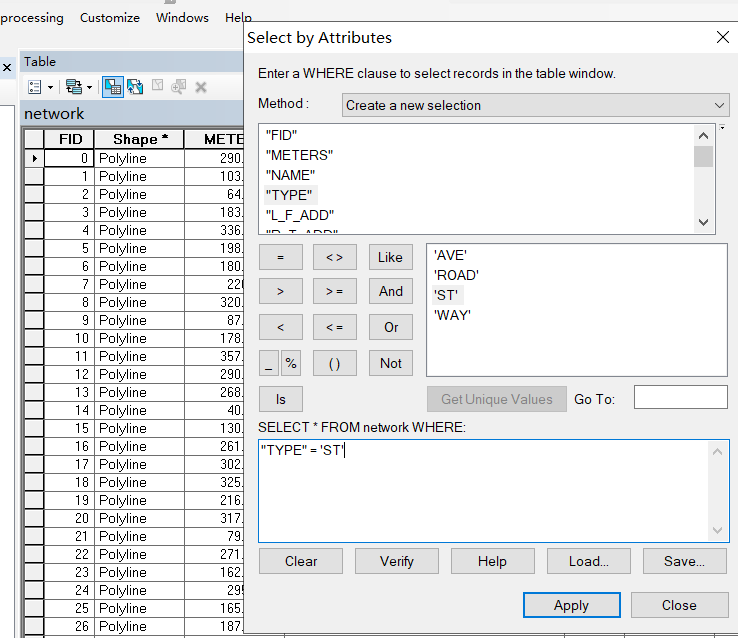Select the "METERS" field
The image size is (738, 638).
point(299,155)
